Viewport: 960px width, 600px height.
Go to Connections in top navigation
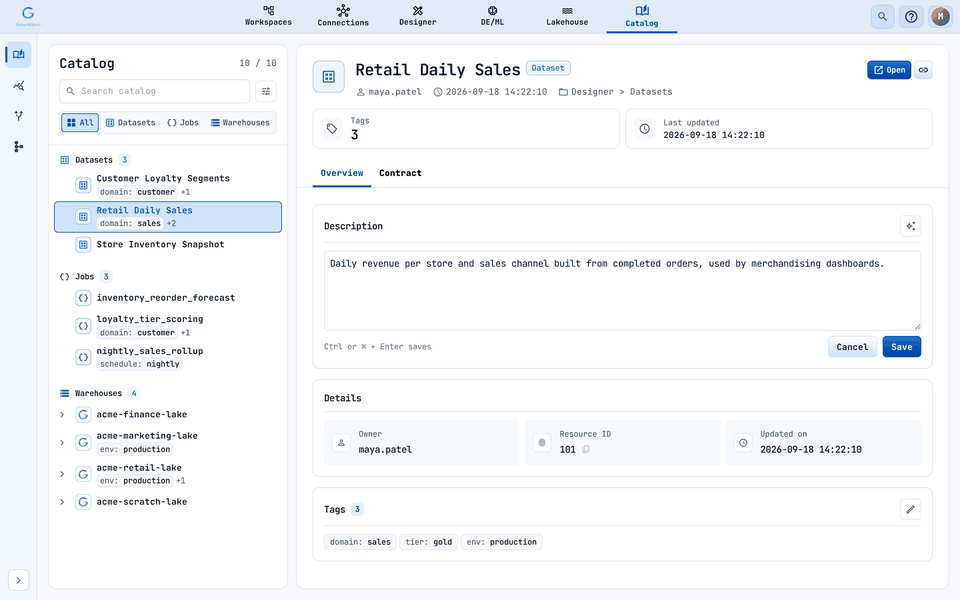[343, 16]
